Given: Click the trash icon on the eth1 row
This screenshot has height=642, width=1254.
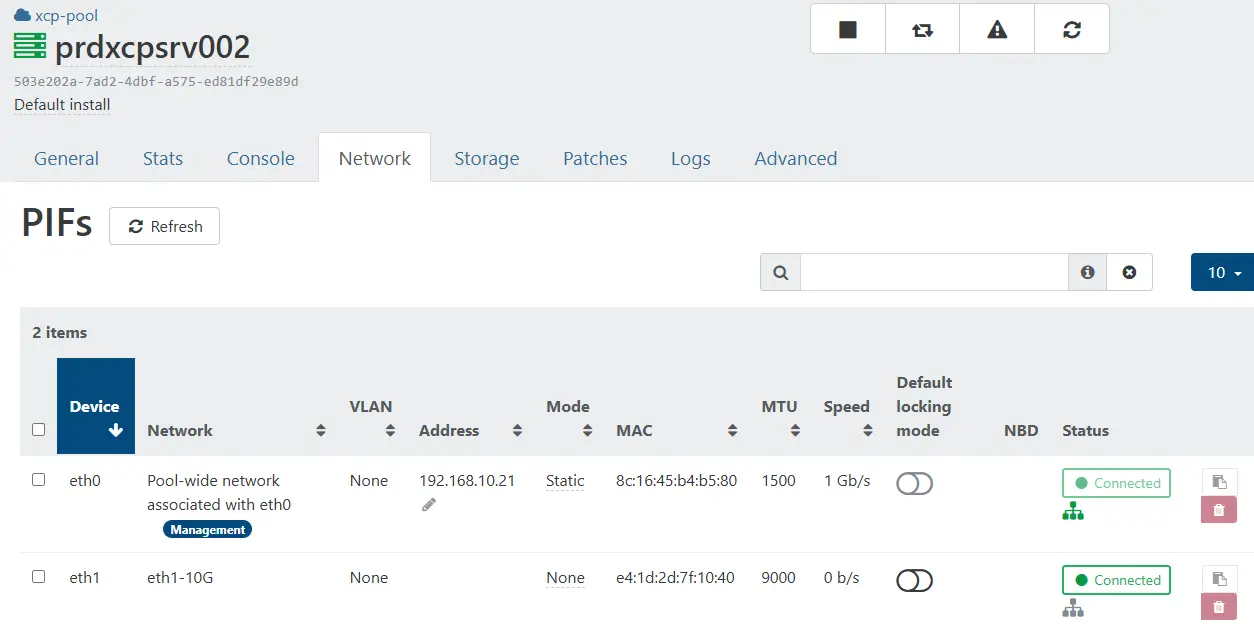Looking at the screenshot, I should point(1218,608).
